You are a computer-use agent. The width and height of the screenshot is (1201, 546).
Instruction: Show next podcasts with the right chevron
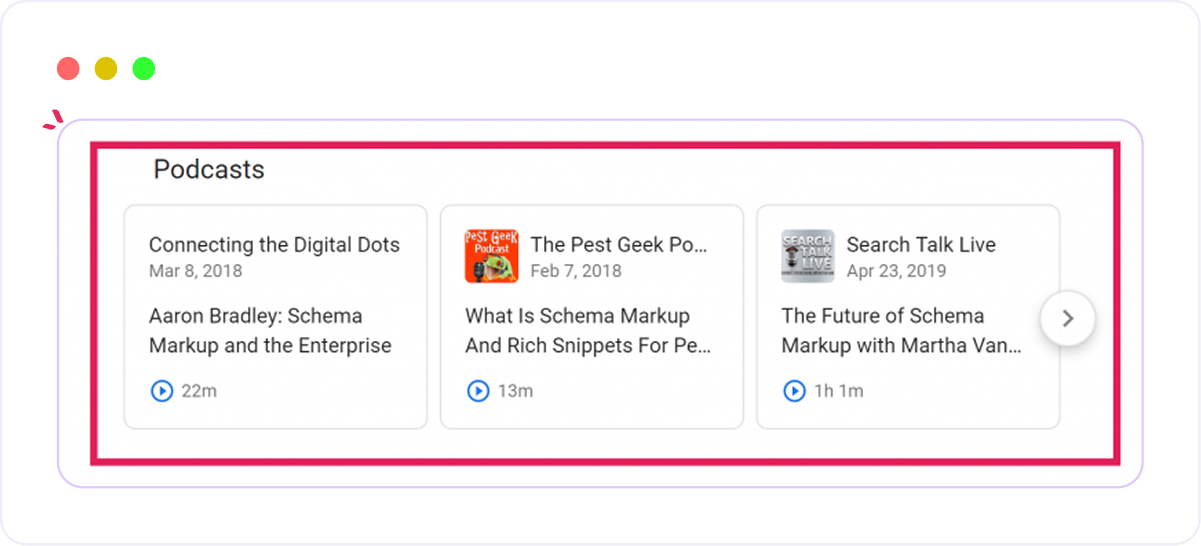click(x=1067, y=319)
